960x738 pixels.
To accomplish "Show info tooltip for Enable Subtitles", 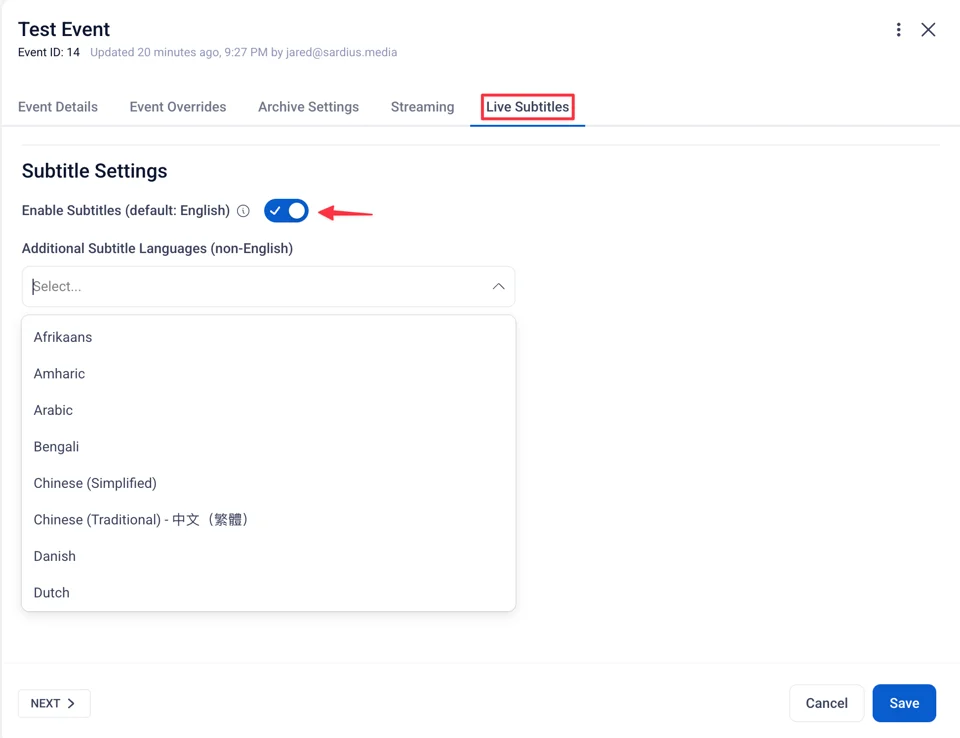I will (243, 211).
